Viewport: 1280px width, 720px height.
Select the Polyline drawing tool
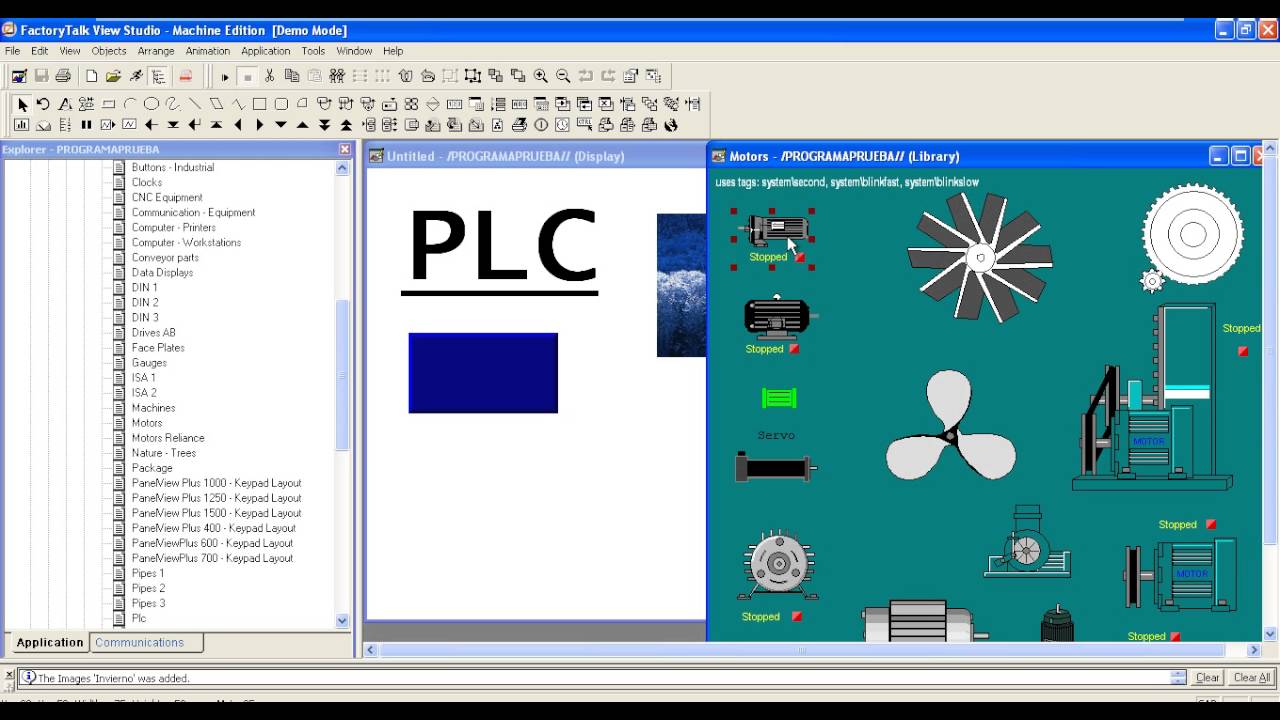(x=238, y=104)
